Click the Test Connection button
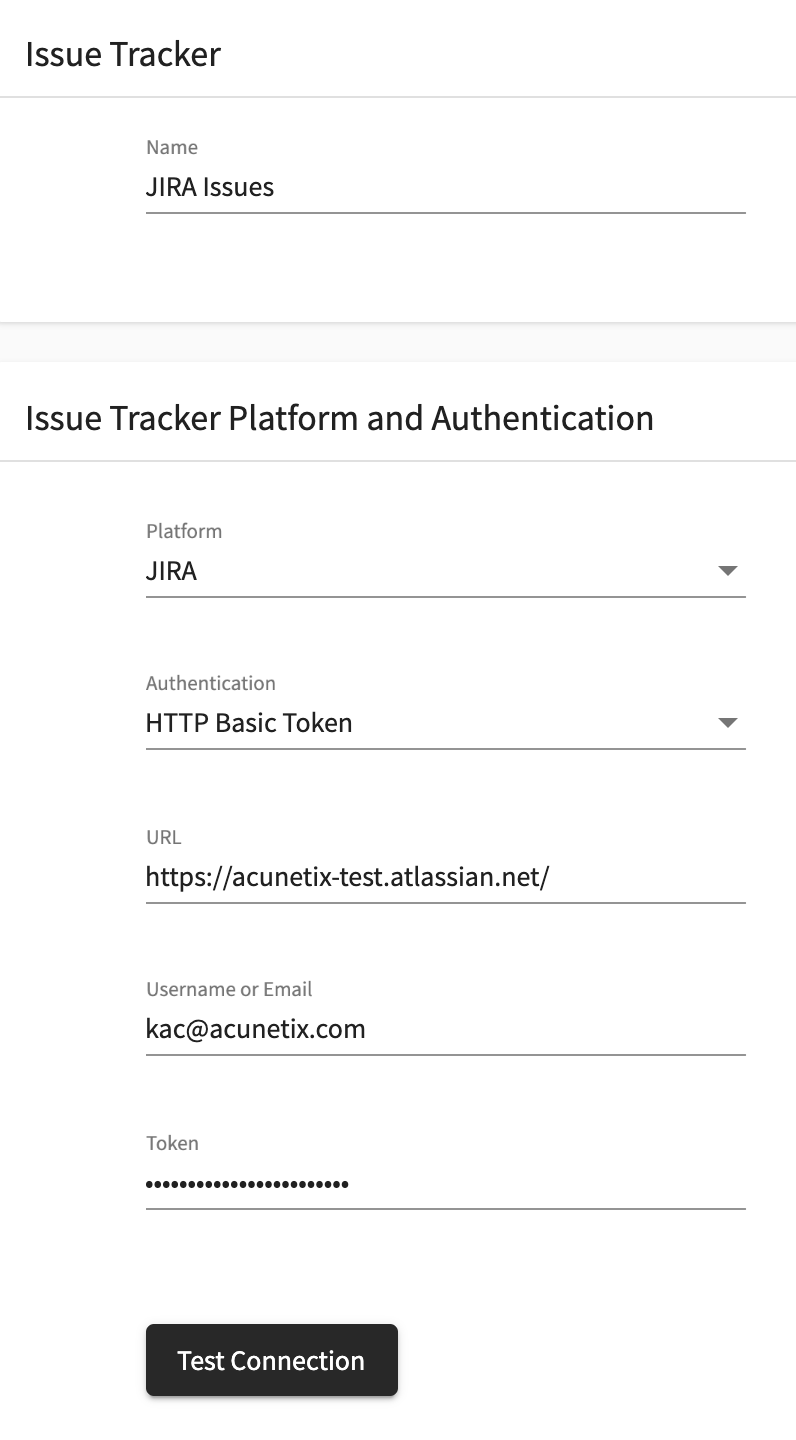This screenshot has height=1440, width=796. pyautogui.click(x=272, y=1360)
